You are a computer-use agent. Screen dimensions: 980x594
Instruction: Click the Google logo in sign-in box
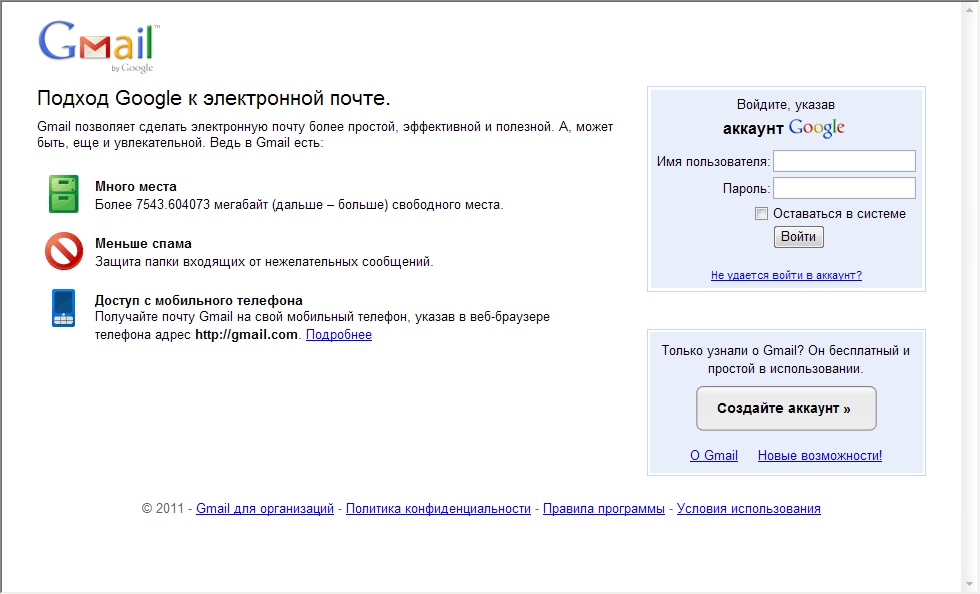pyautogui.click(x=816, y=128)
